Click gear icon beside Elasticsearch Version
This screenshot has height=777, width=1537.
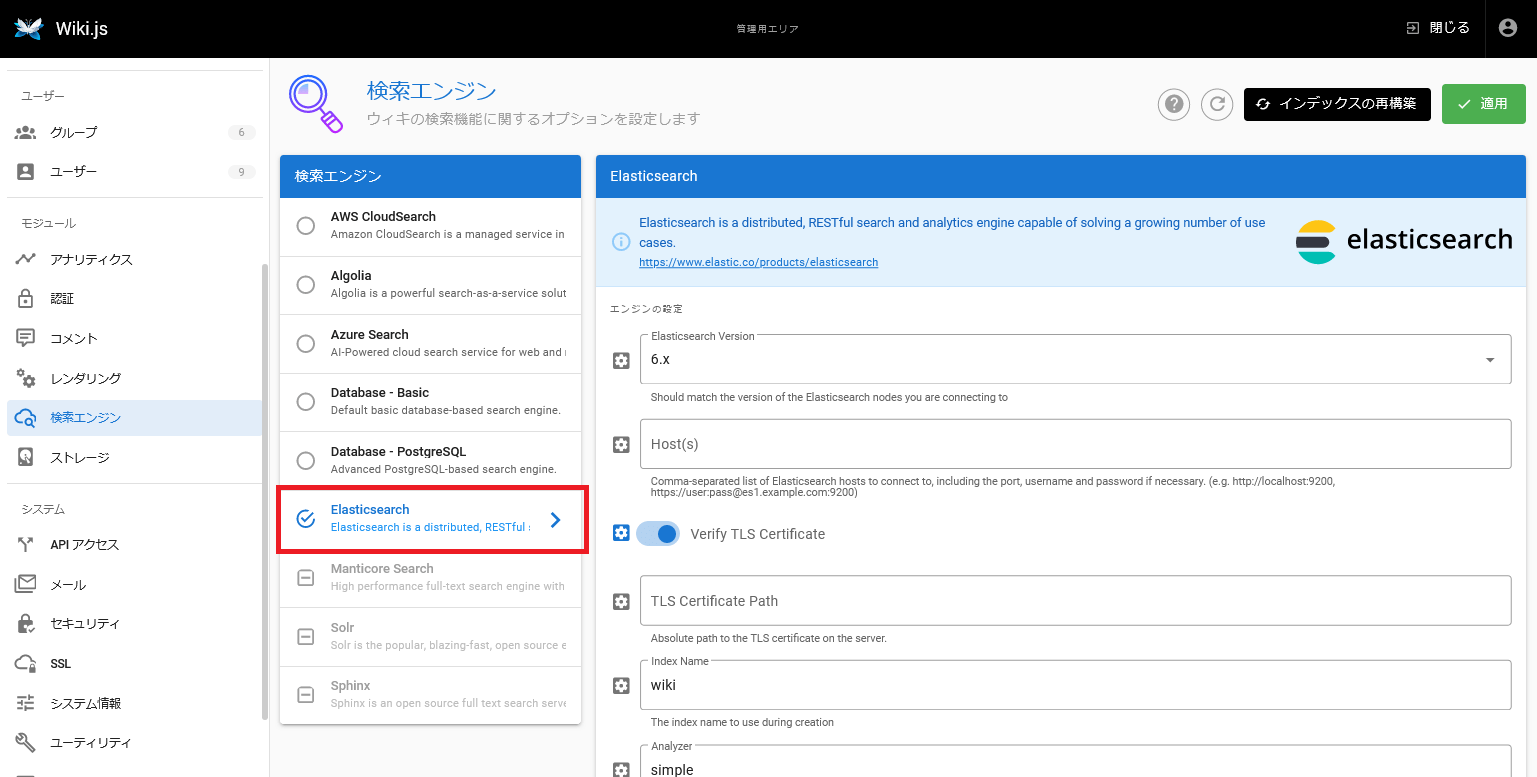point(621,360)
